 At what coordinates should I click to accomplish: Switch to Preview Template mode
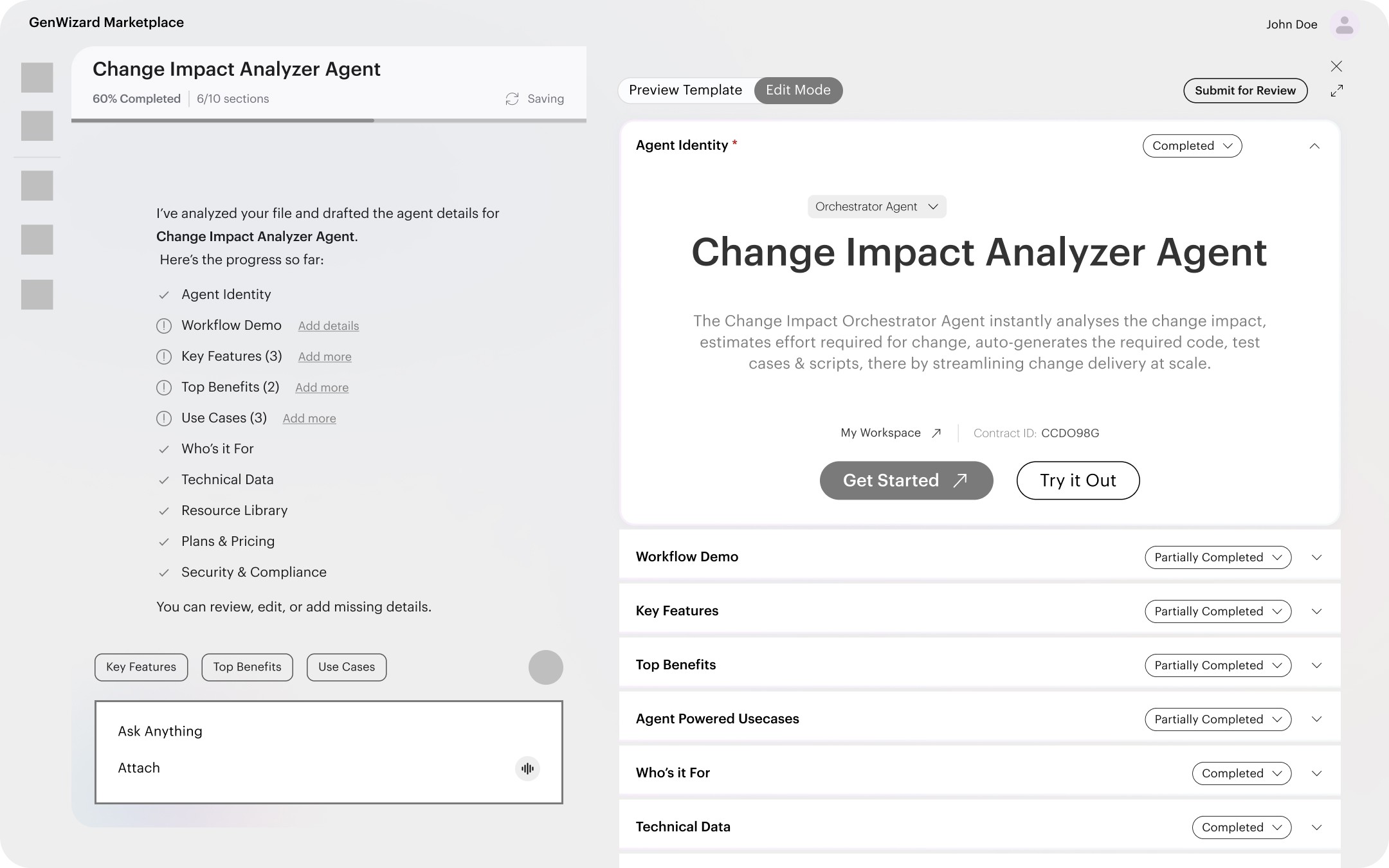click(685, 91)
